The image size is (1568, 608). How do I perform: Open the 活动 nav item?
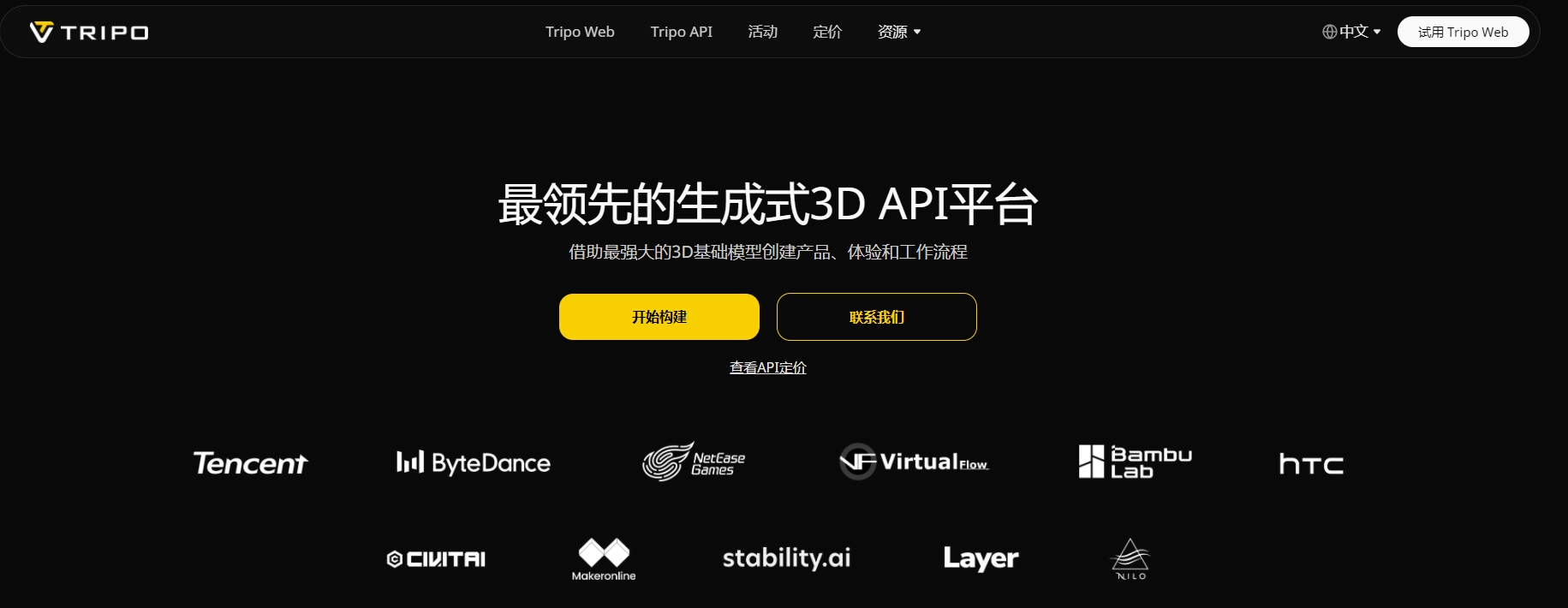pos(762,32)
